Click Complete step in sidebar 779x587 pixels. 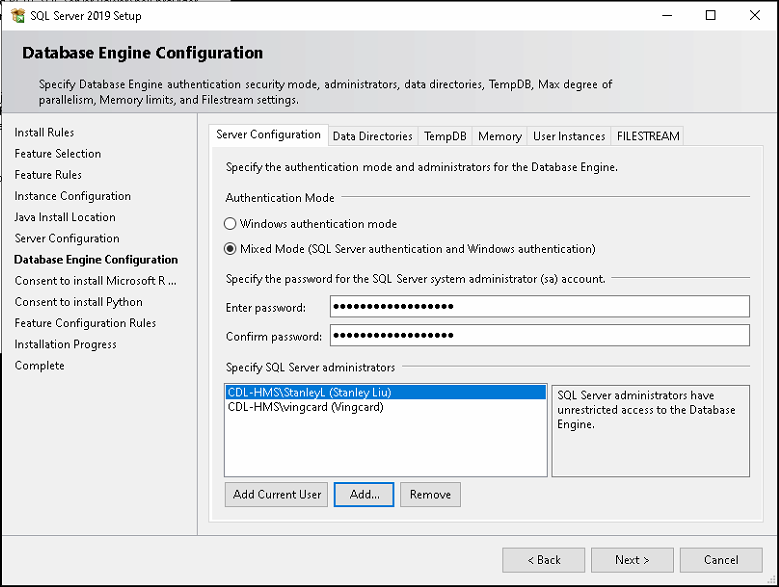click(x=40, y=366)
